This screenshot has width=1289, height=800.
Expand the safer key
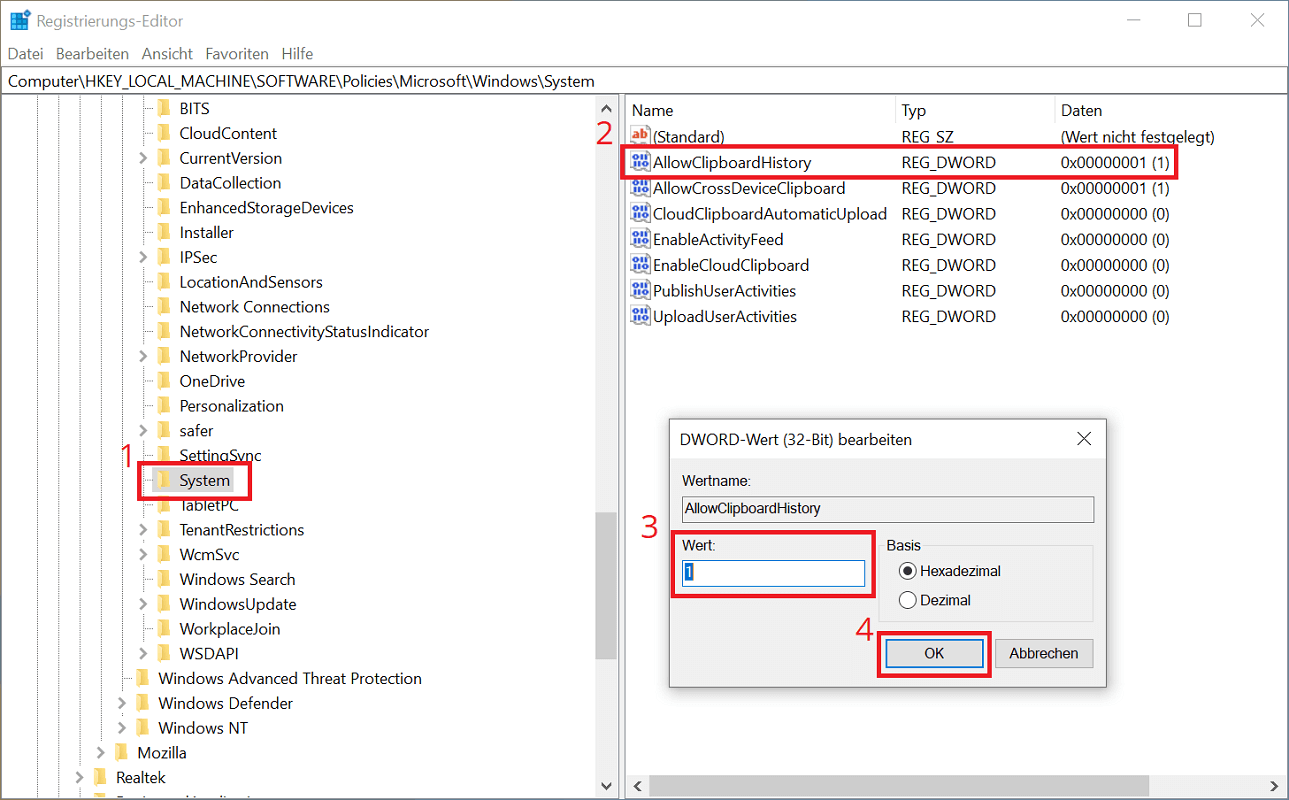pos(142,430)
